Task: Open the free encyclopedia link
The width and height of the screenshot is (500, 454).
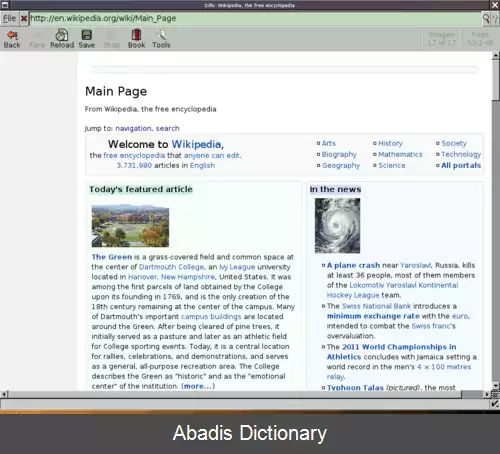Action: click(134, 155)
